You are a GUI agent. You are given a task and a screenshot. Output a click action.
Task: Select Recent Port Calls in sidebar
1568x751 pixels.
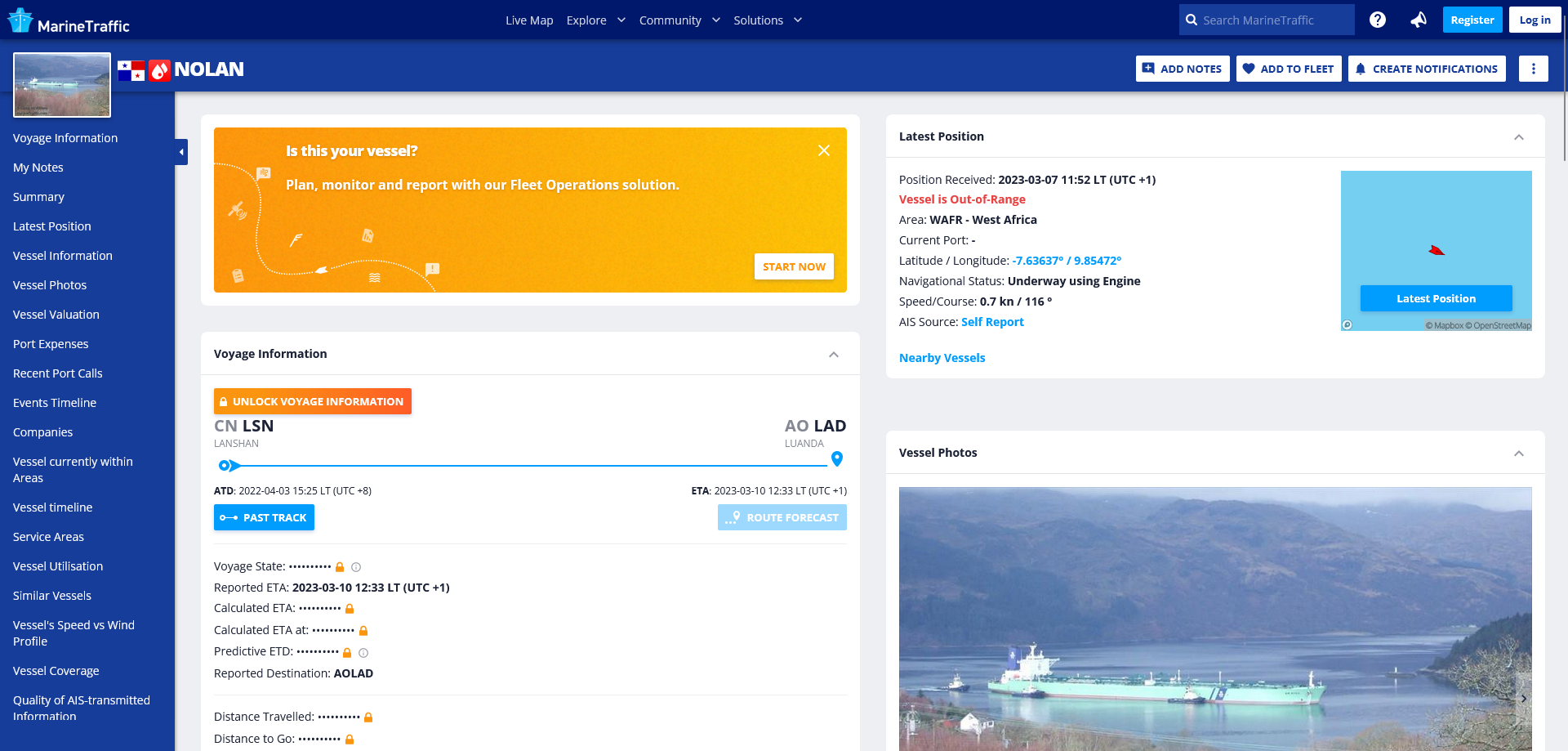point(58,373)
